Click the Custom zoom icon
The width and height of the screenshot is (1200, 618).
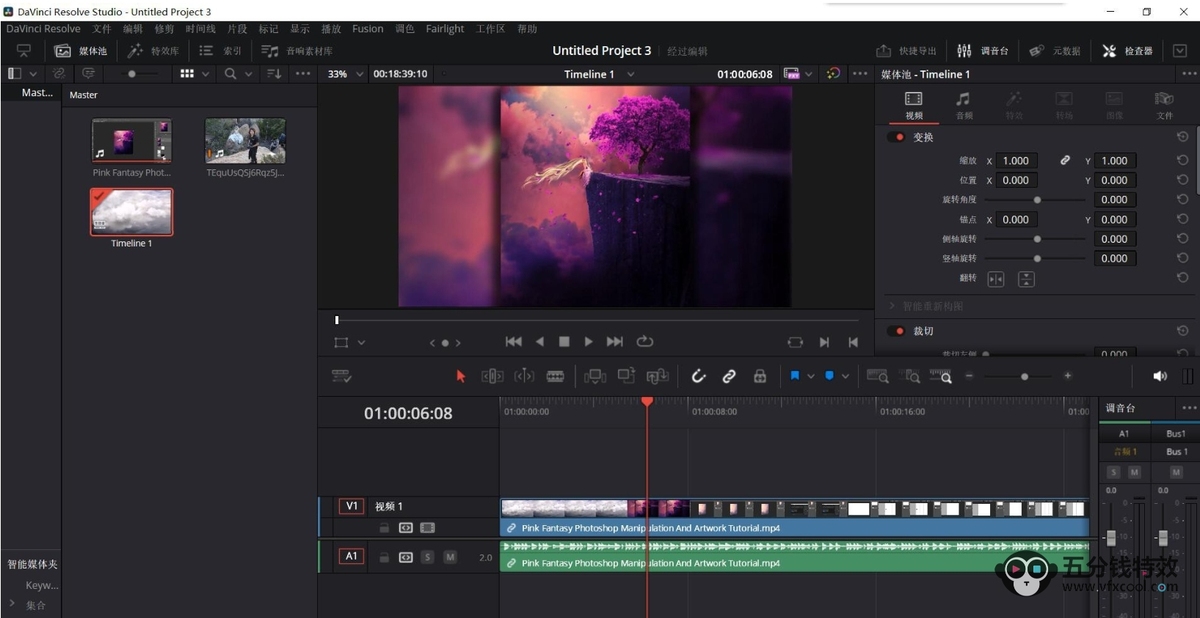941,376
